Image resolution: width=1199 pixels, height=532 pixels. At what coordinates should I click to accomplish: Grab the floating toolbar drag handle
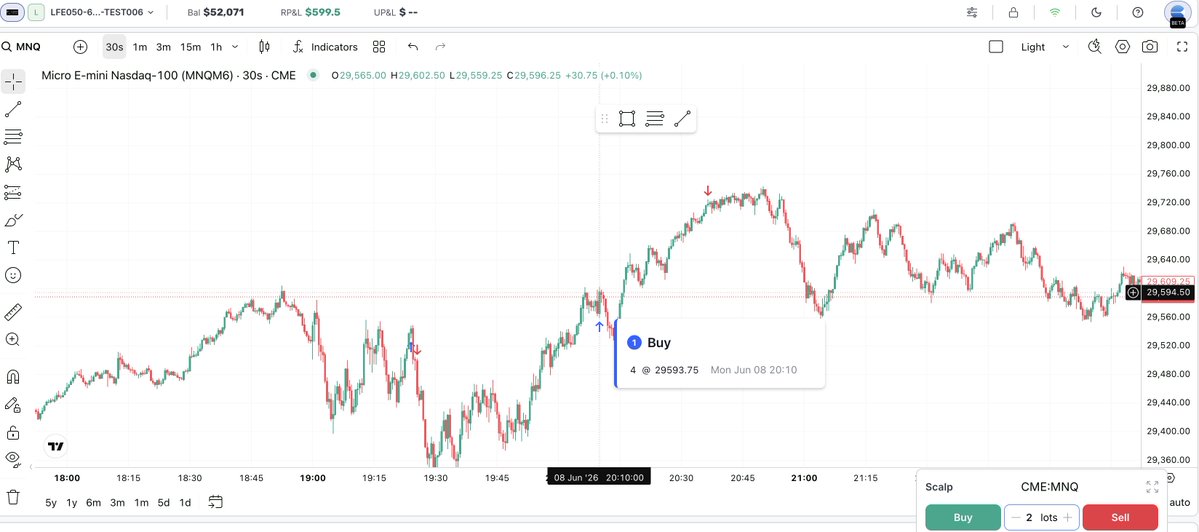pos(605,118)
